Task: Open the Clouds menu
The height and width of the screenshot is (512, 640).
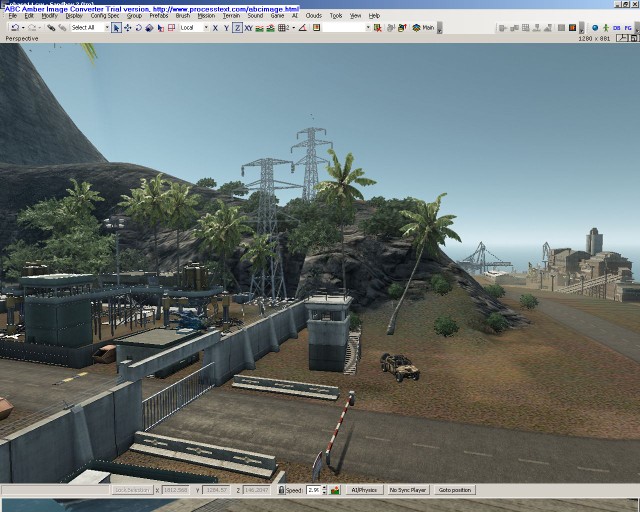Action: [313, 16]
